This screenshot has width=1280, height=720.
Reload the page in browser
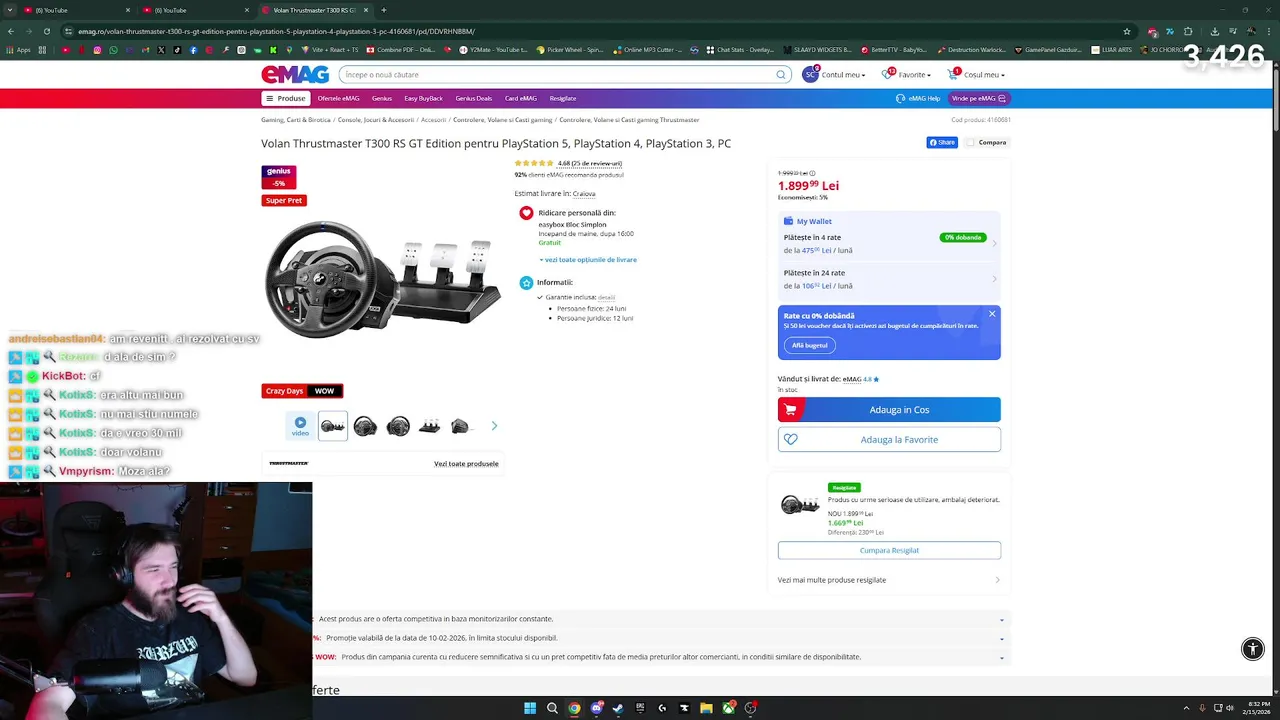point(46,31)
